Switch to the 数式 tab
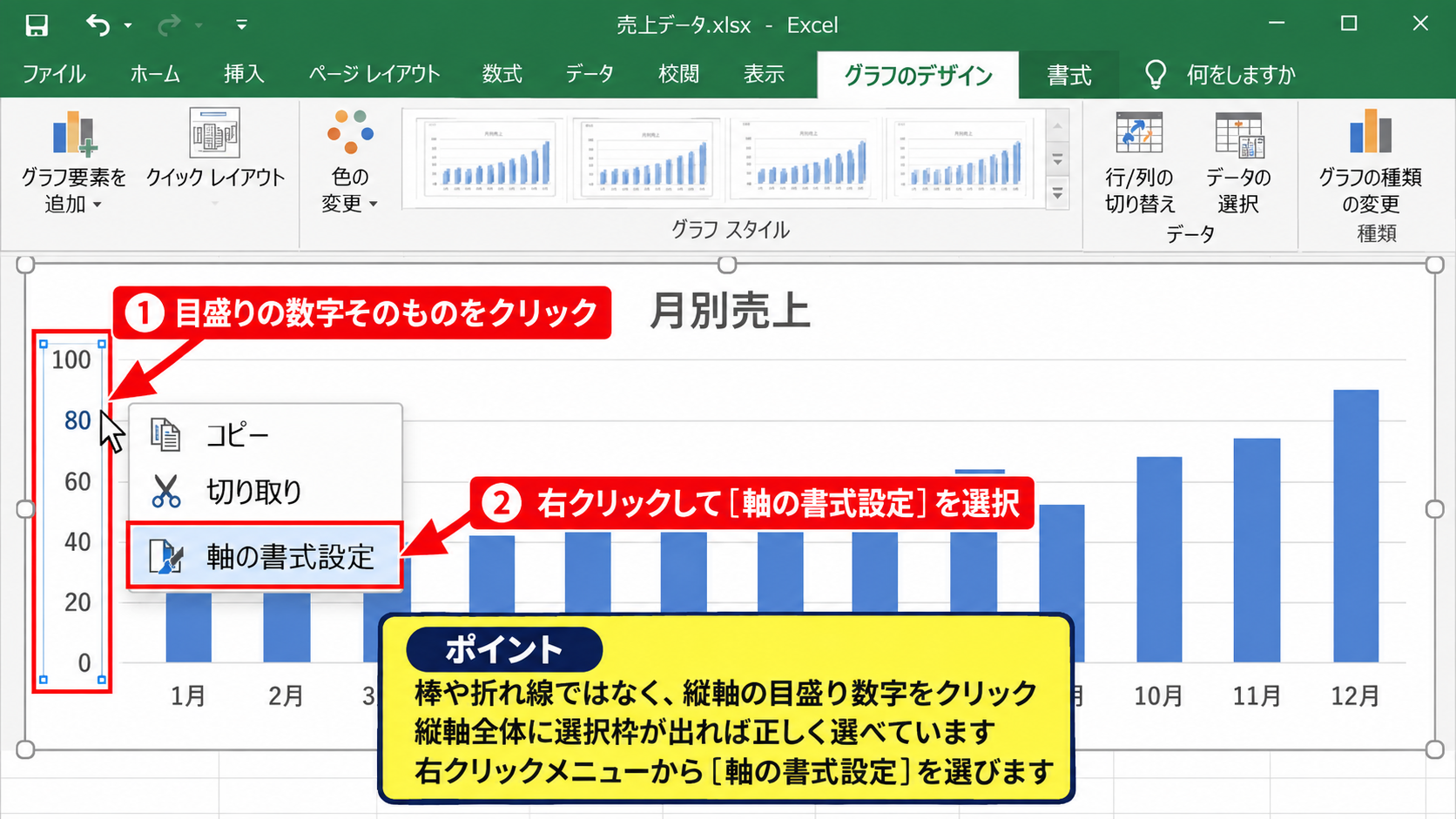Image resolution: width=1456 pixels, height=819 pixels. pos(502,75)
